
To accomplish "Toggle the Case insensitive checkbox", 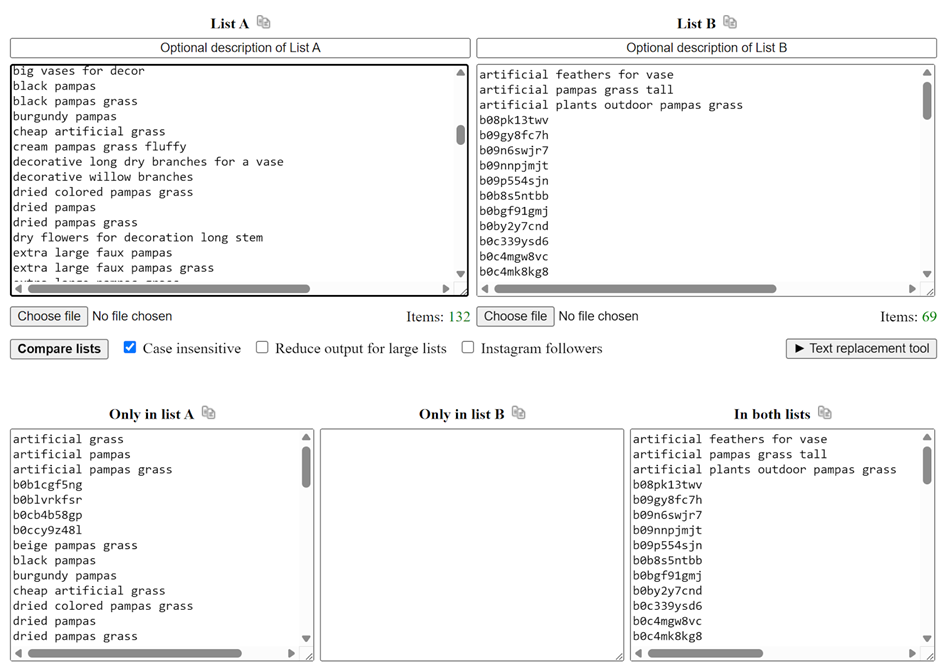I will tap(130, 347).
